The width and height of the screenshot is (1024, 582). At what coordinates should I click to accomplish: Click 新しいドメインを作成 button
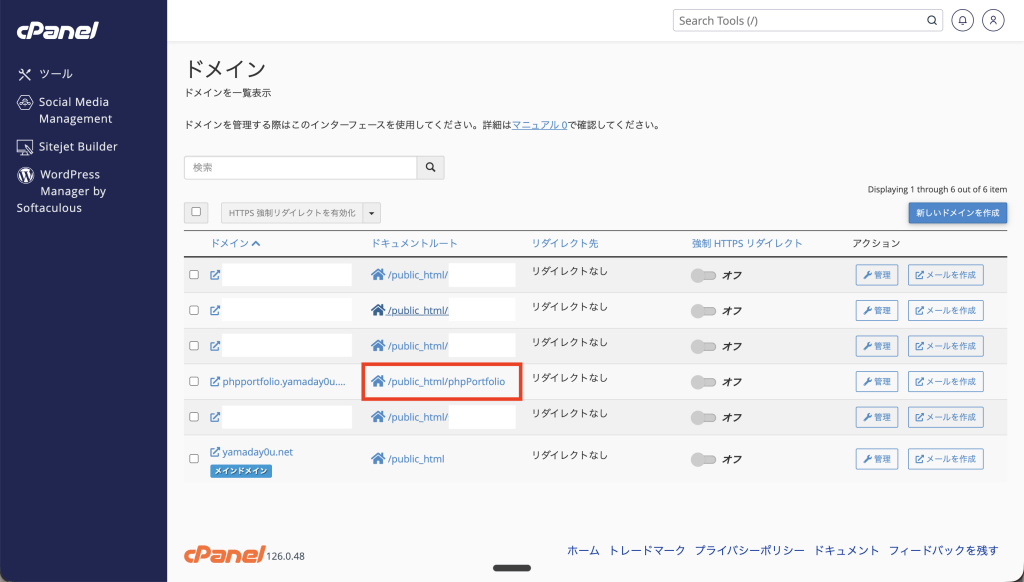click(x=957, y=213)
